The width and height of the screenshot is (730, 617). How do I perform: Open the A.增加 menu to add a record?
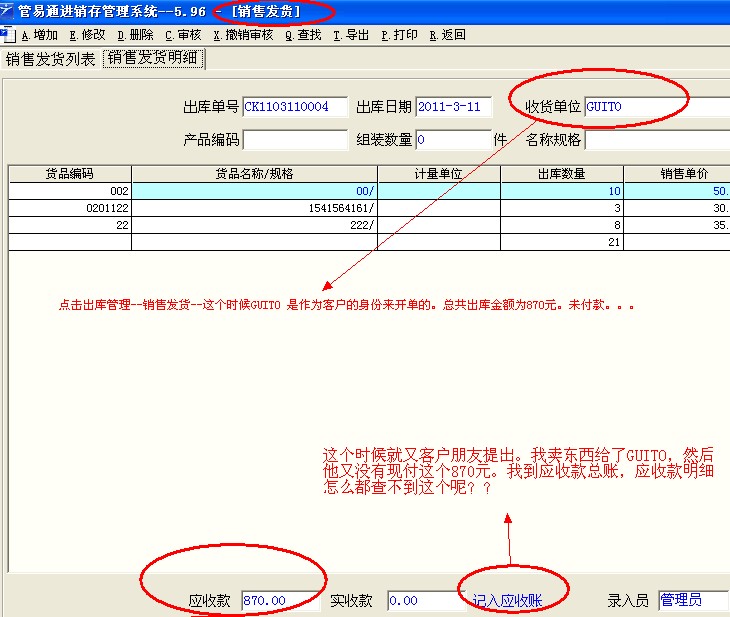tap(40, 35)
